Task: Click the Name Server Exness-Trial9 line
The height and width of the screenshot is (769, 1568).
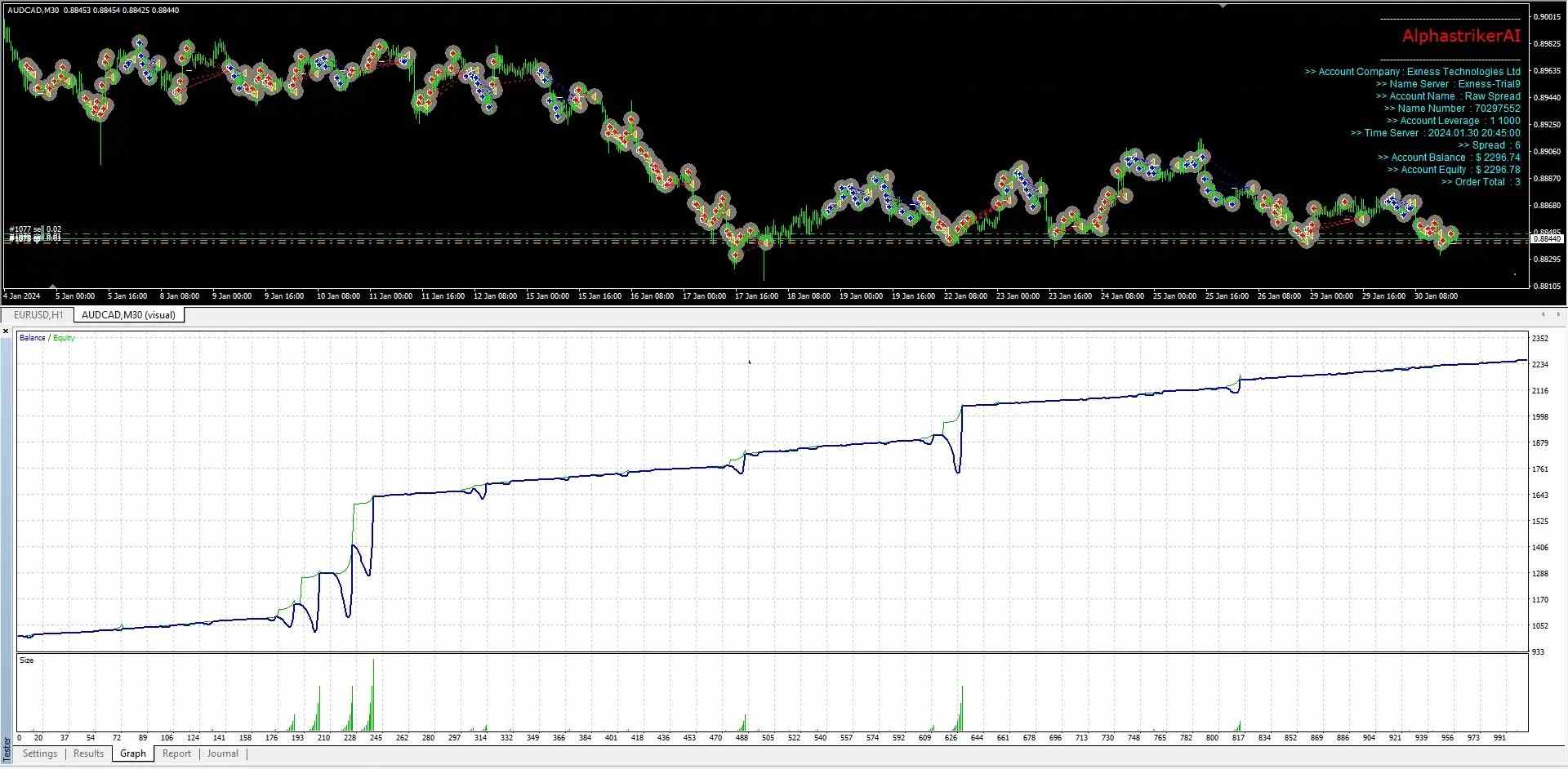Action: 1448,84
